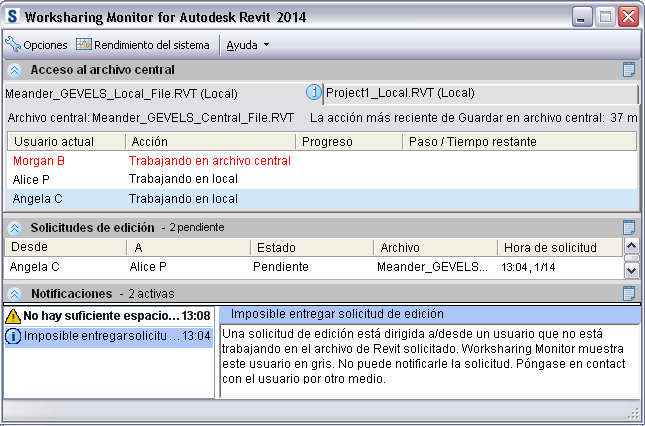Select 'Imposible entregar solicitu...' notification
The width and height of the screenshot is (645, 426).
click(109, 336)
